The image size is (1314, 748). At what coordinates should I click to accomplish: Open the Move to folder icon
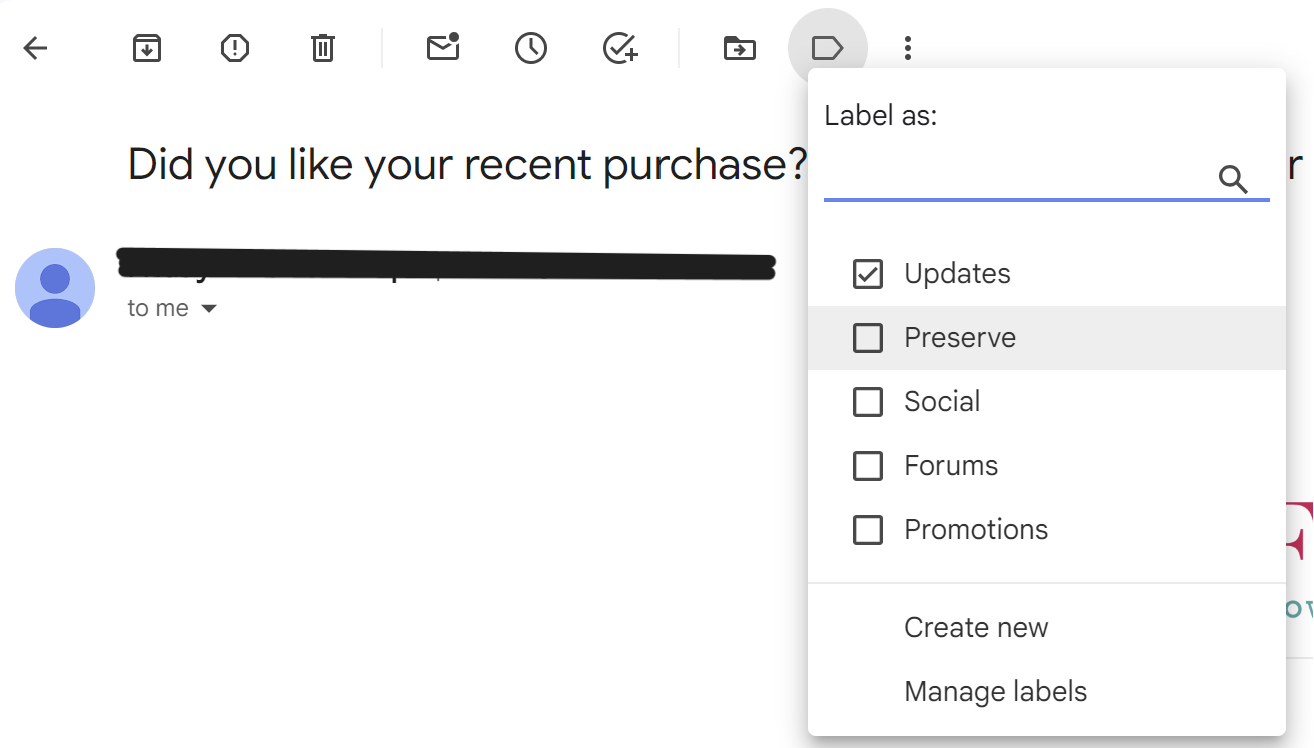(739, 48)
